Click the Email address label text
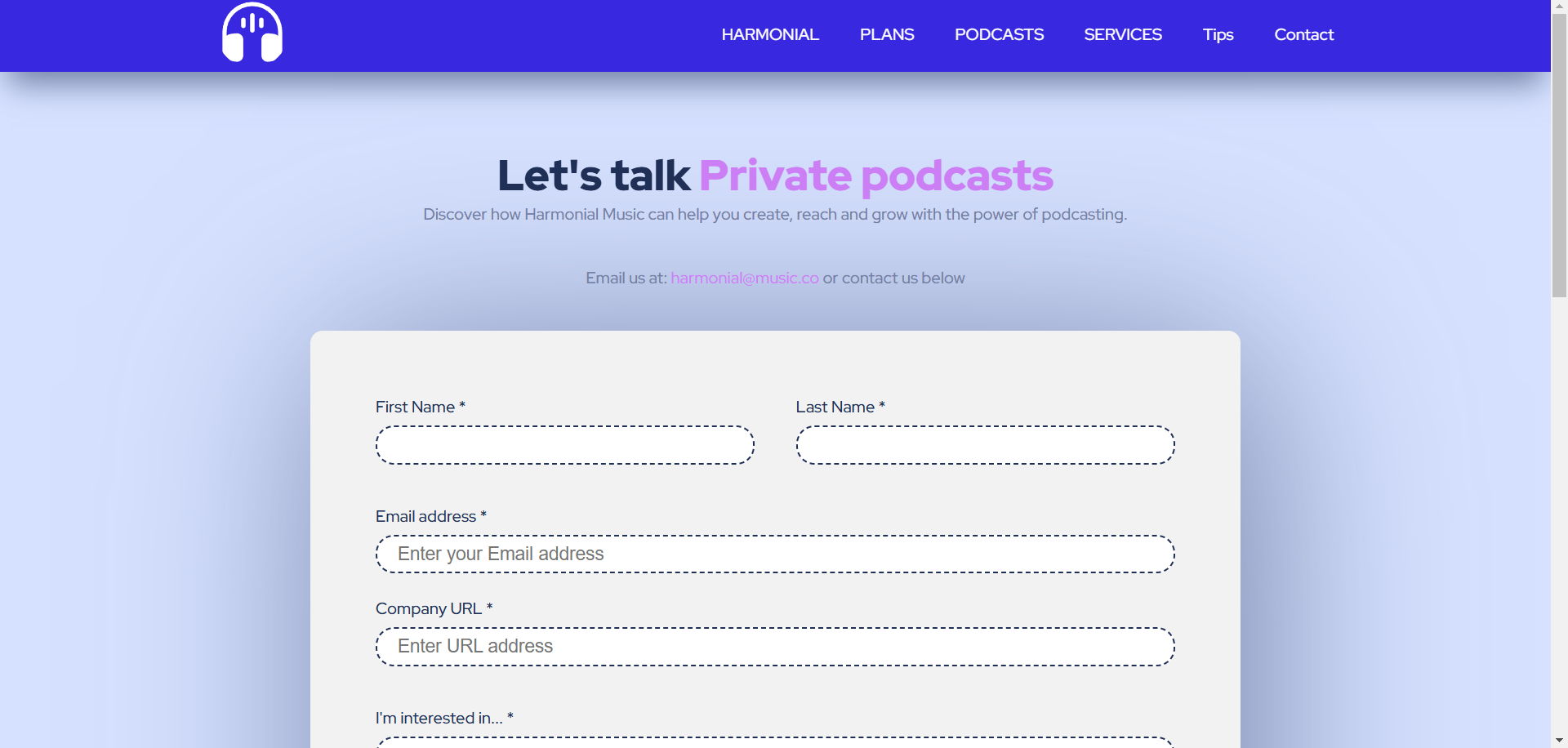 425,516
